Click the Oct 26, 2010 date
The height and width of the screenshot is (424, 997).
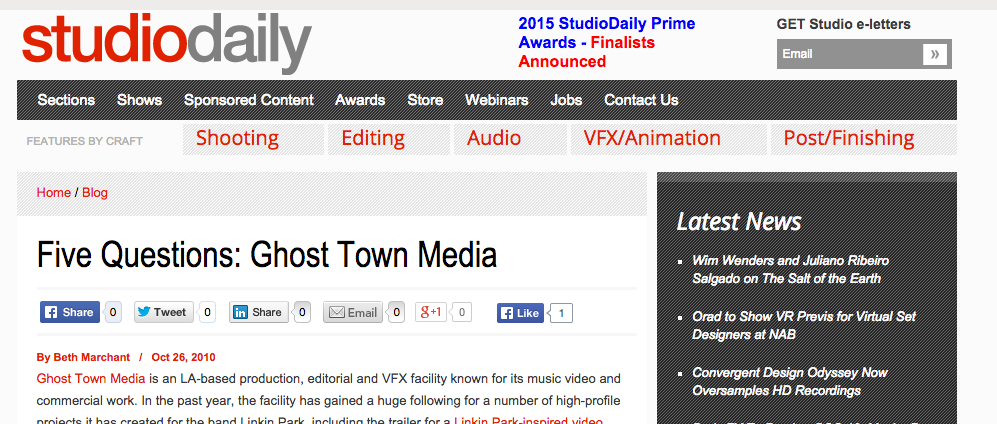click(x=183, y=357)
